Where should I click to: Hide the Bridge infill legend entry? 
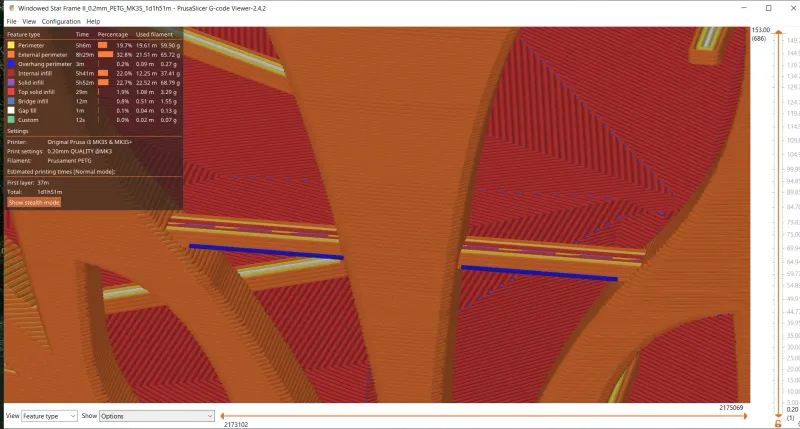click(x=35, y=101)
